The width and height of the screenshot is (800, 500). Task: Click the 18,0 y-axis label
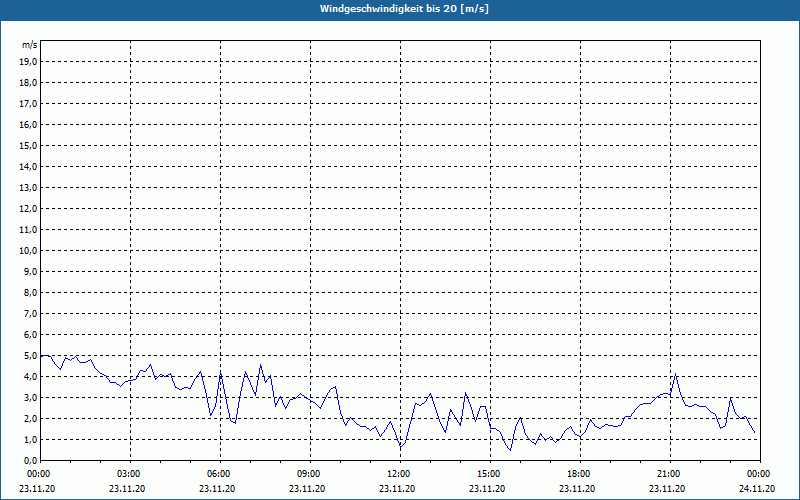[28, 83]
